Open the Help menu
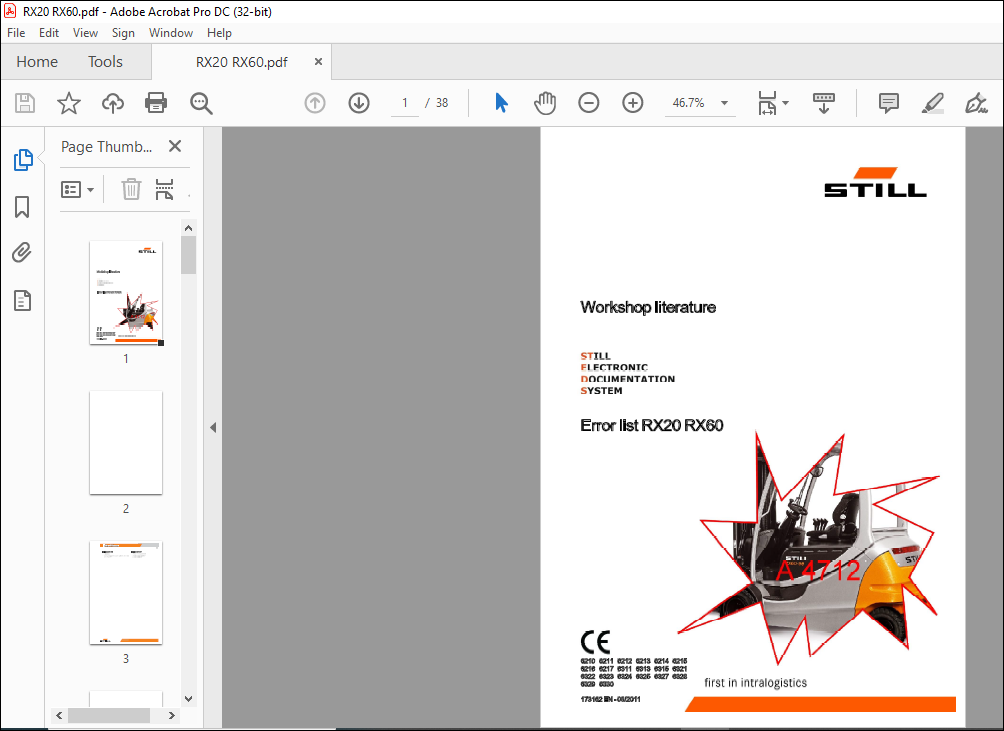The width and height of the screenshot is (1004, 731). click(x=219, y=33)
